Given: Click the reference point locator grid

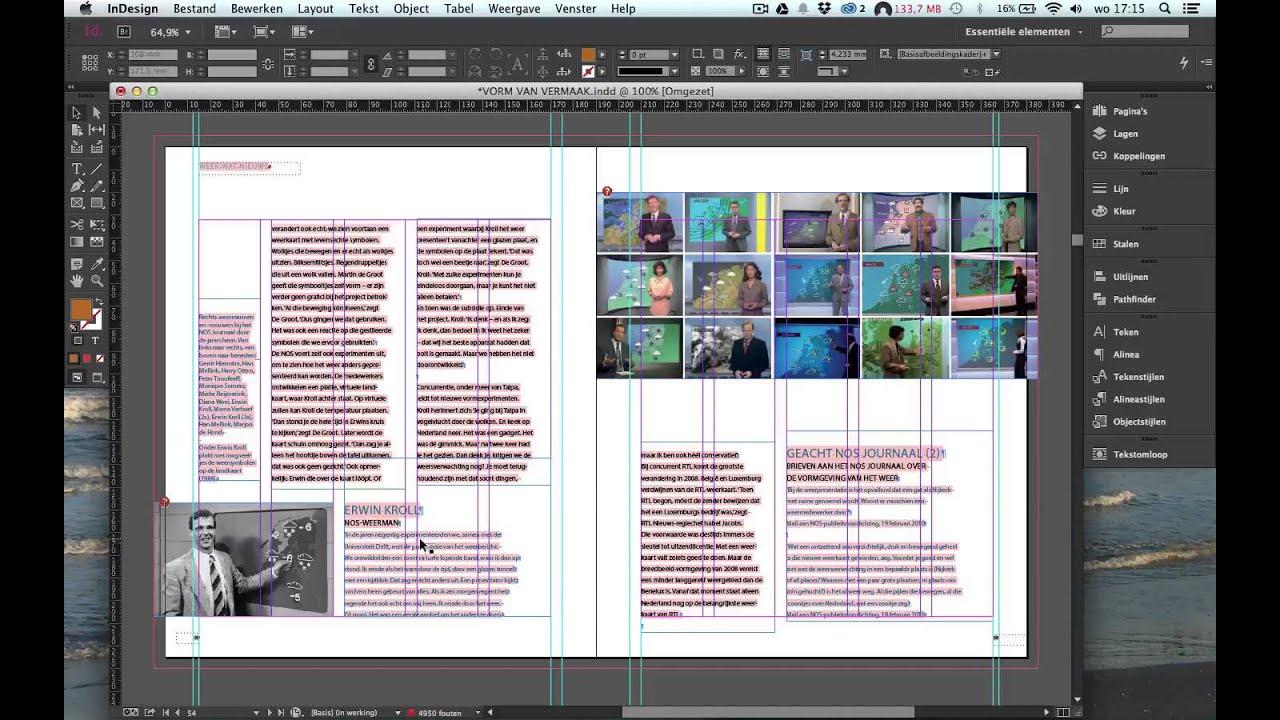Looking at the screenshot, I should 89,63.
